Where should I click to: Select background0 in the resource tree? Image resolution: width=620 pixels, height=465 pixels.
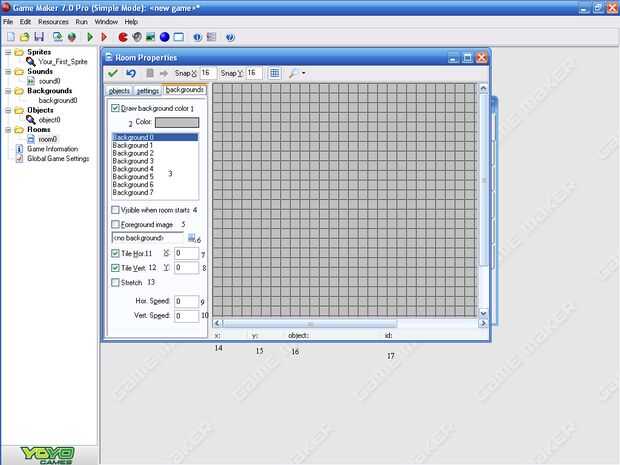point(58,100)
